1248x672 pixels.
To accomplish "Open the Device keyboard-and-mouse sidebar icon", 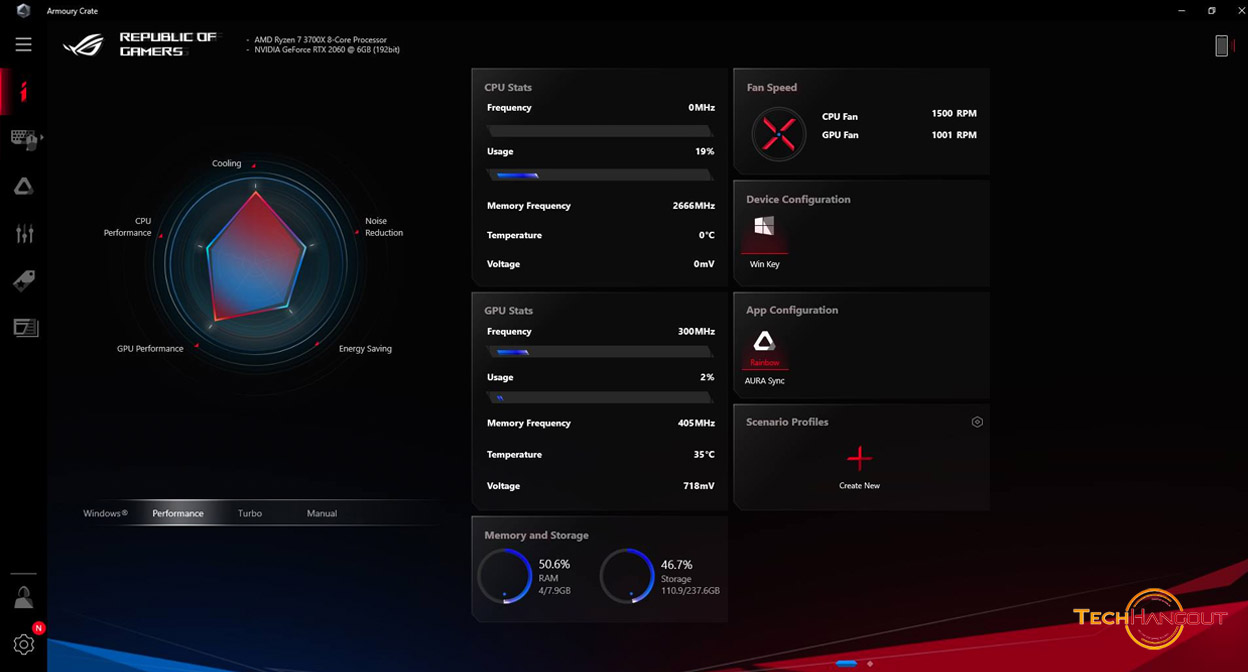I will pyautogui.click(x=24, y=139).
